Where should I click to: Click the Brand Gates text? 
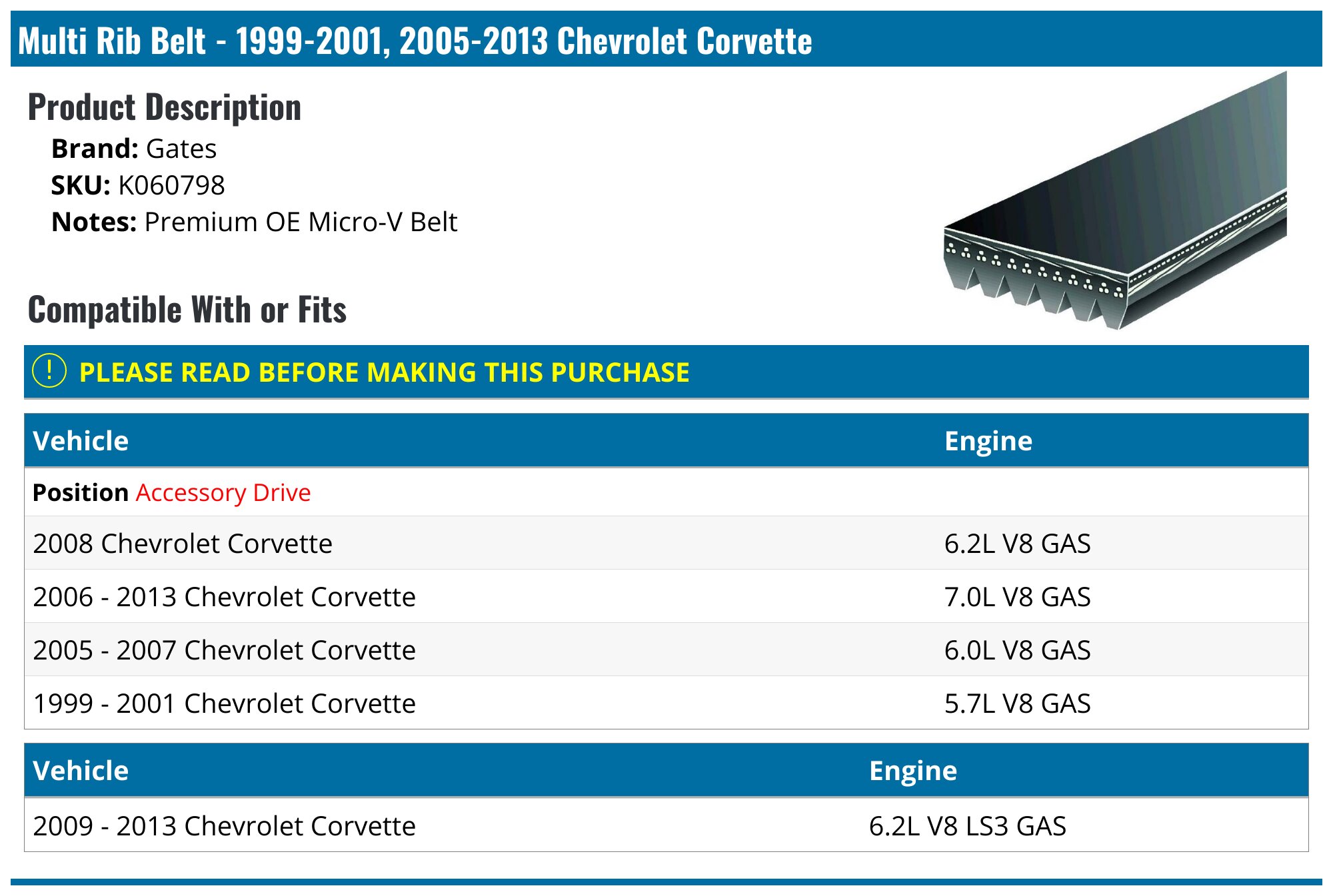click(x=134, y=149)
